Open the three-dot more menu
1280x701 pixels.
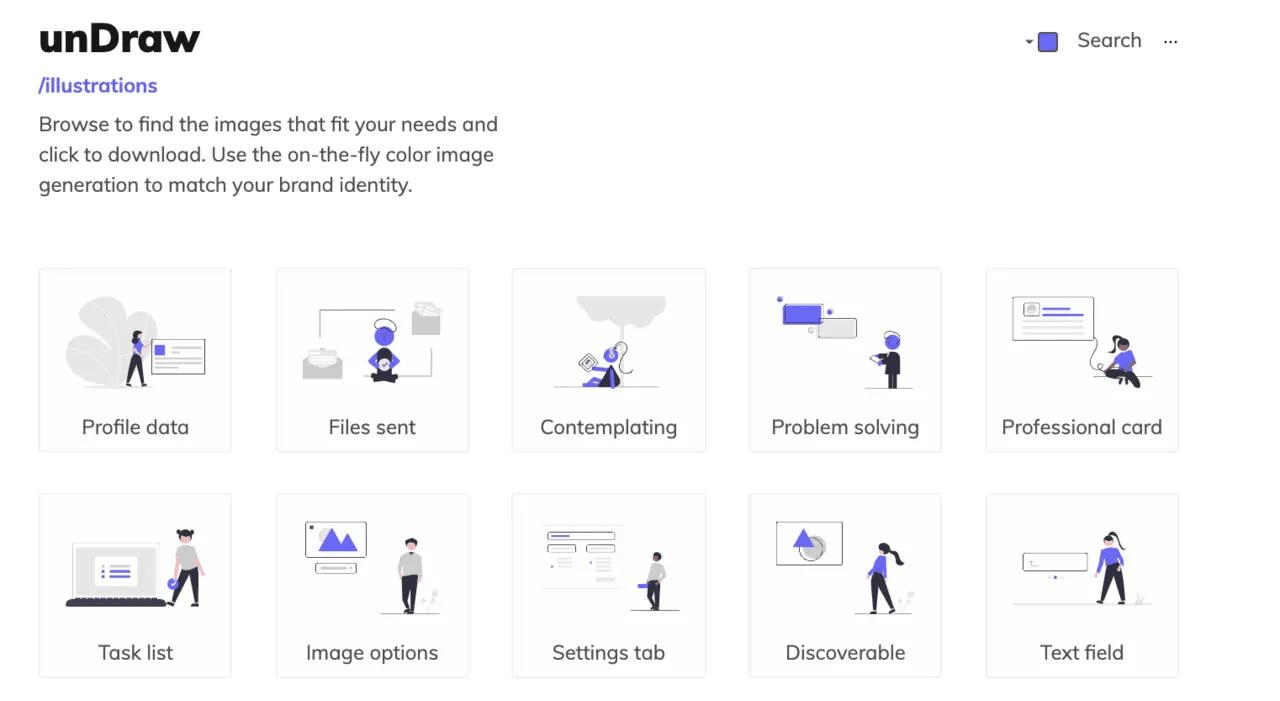click(x=1171, y=41)
